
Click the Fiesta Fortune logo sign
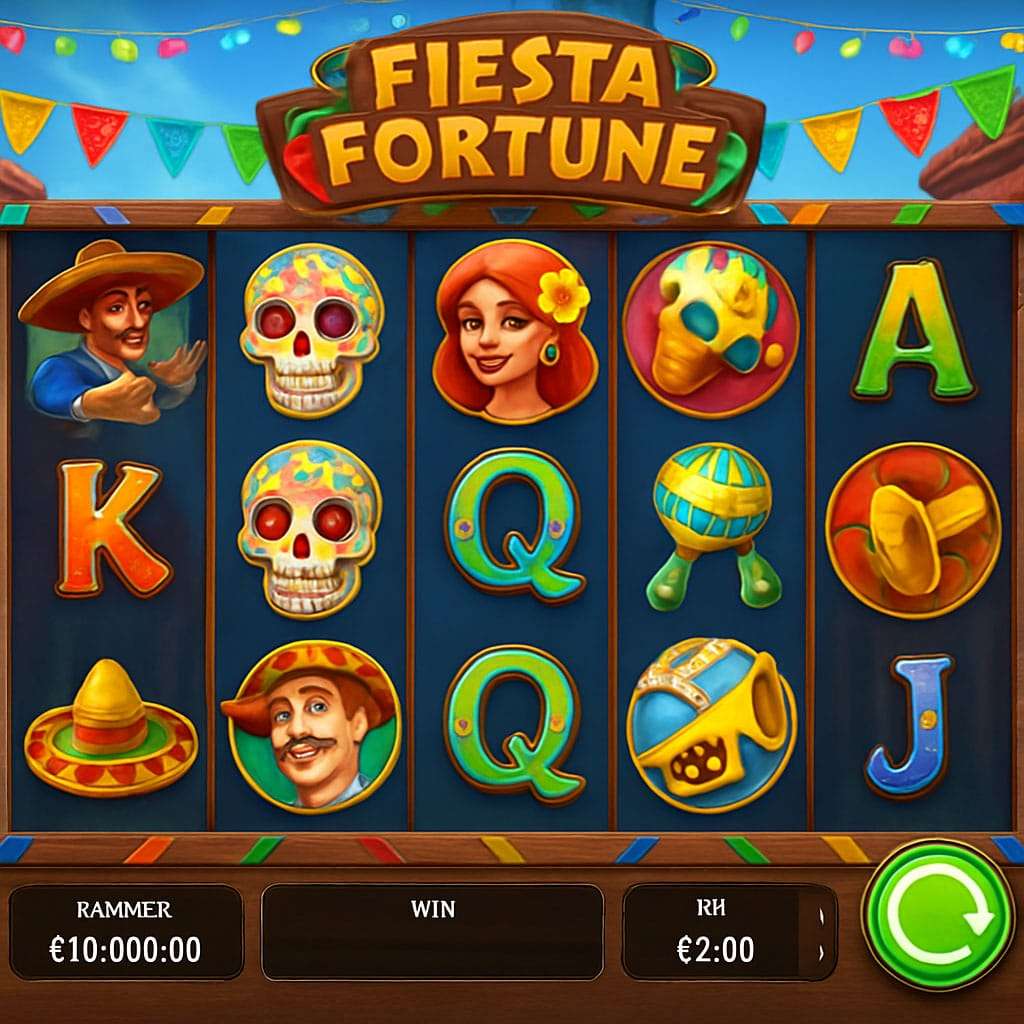click(511, 115)
